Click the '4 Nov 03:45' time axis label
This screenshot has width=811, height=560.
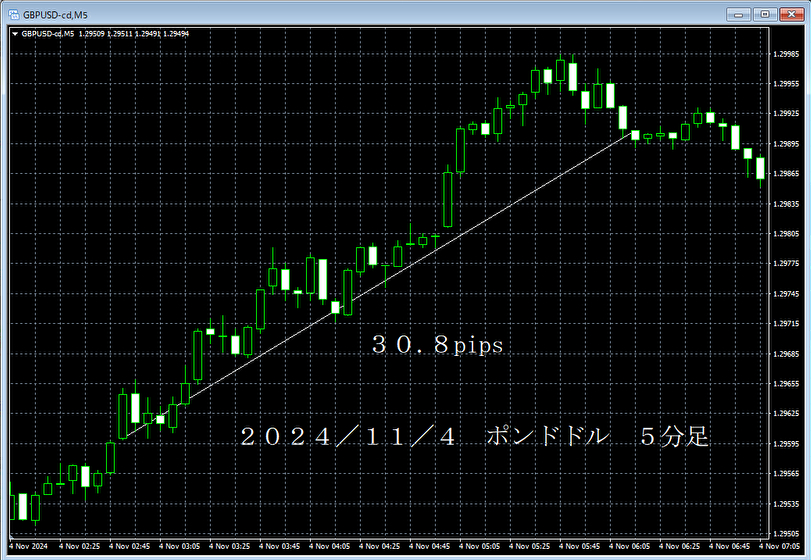279,546
